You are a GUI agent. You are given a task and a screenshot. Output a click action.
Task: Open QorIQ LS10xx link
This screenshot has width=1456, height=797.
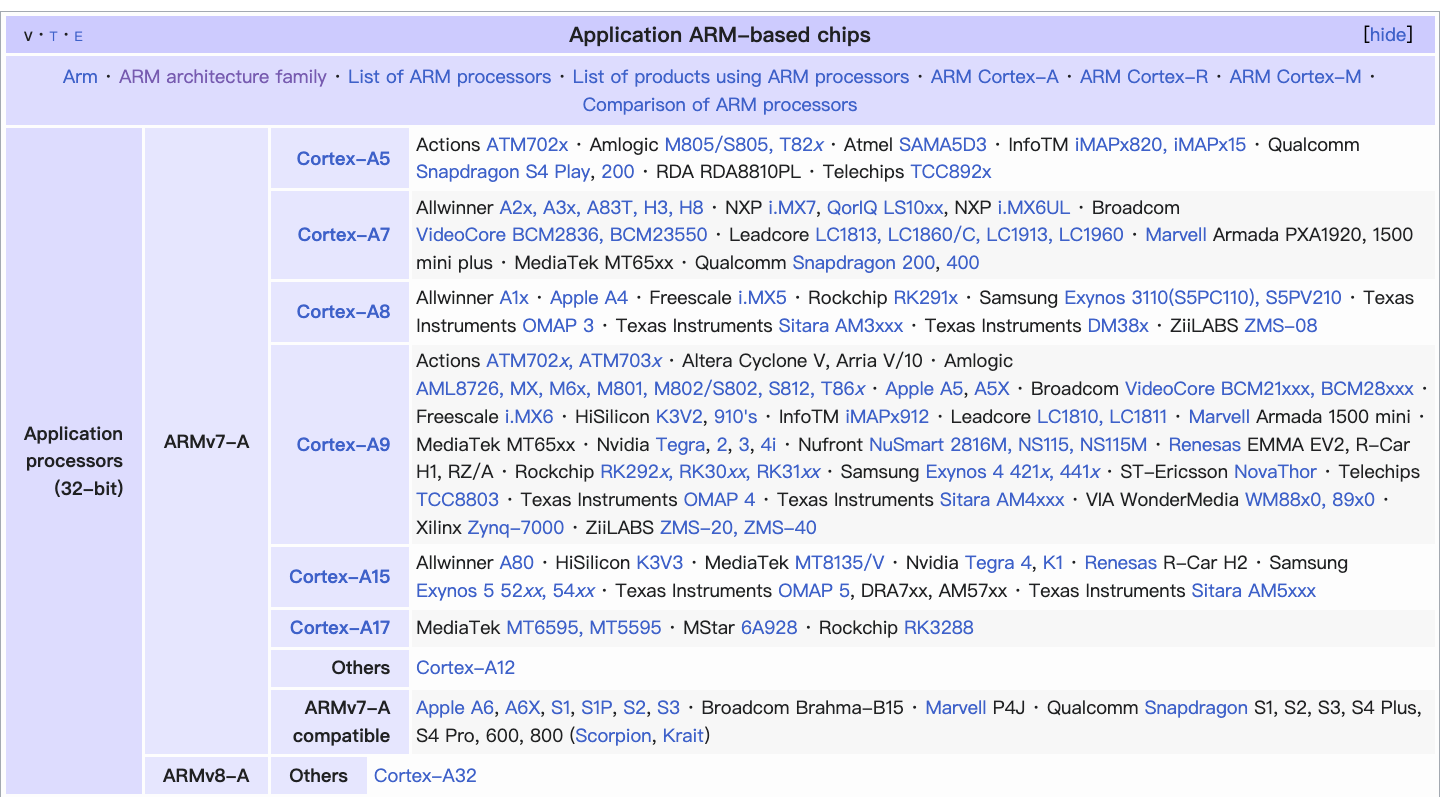[885, 208]
